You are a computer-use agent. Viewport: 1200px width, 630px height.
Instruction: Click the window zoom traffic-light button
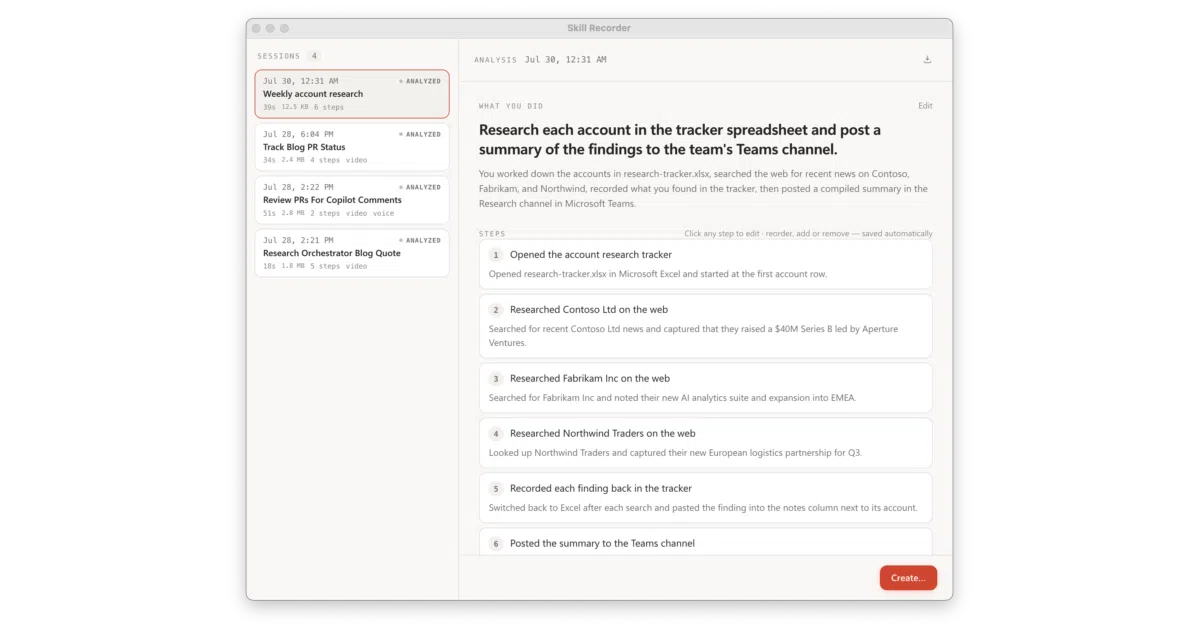284,28
